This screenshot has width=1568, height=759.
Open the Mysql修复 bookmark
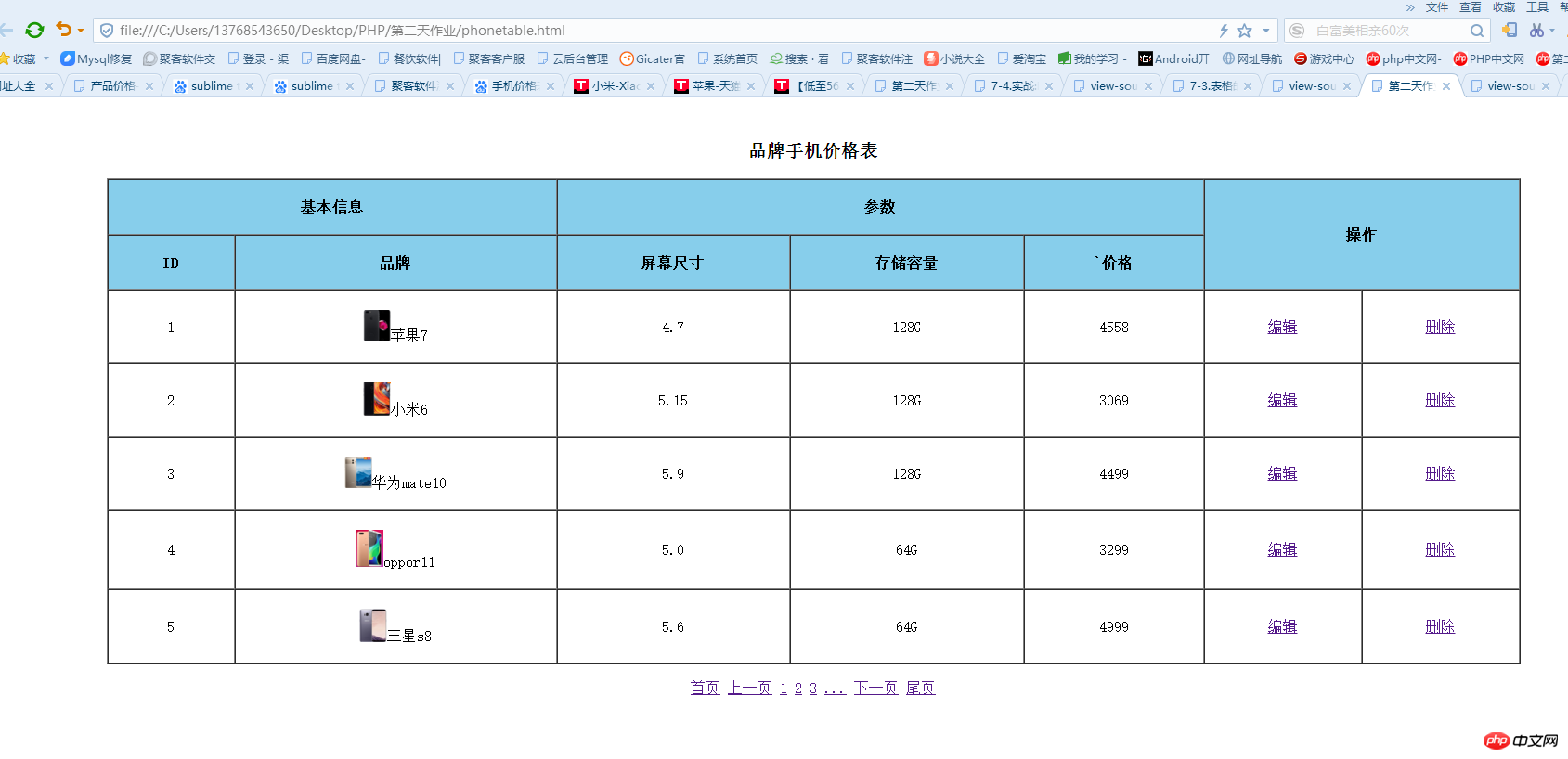(x=97, y=58)
